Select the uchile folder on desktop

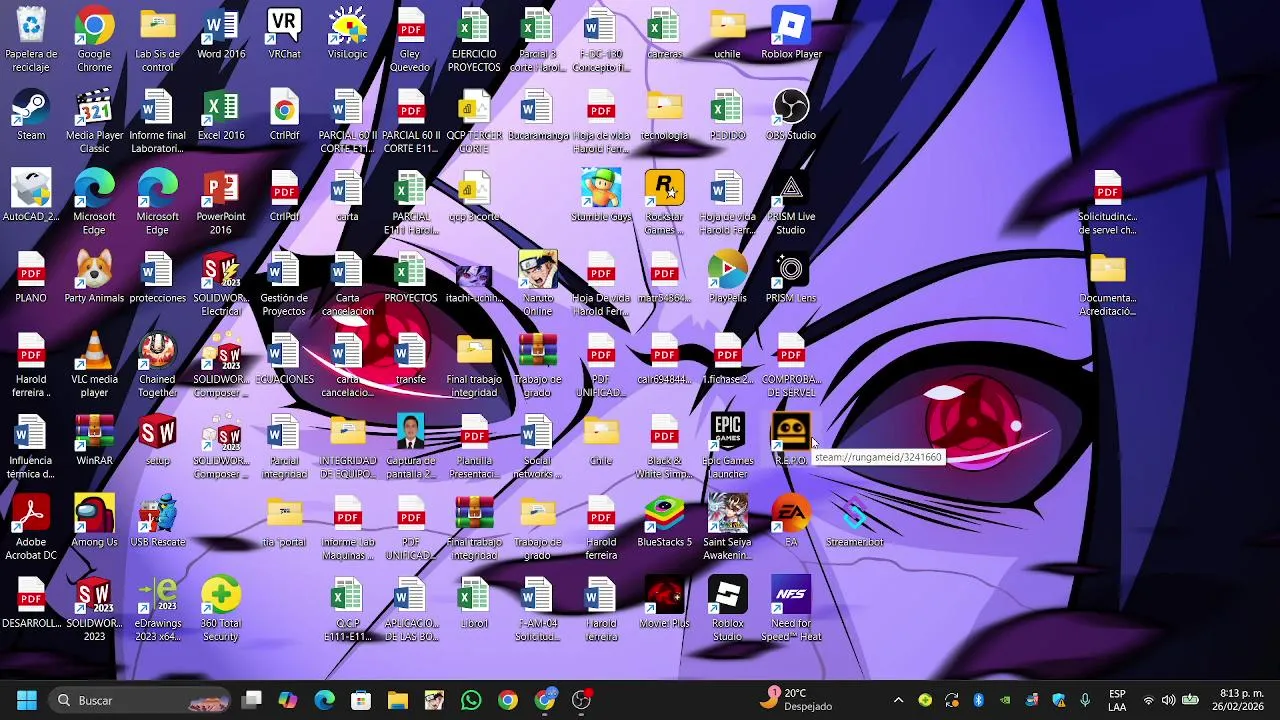[x=727, y=34]
